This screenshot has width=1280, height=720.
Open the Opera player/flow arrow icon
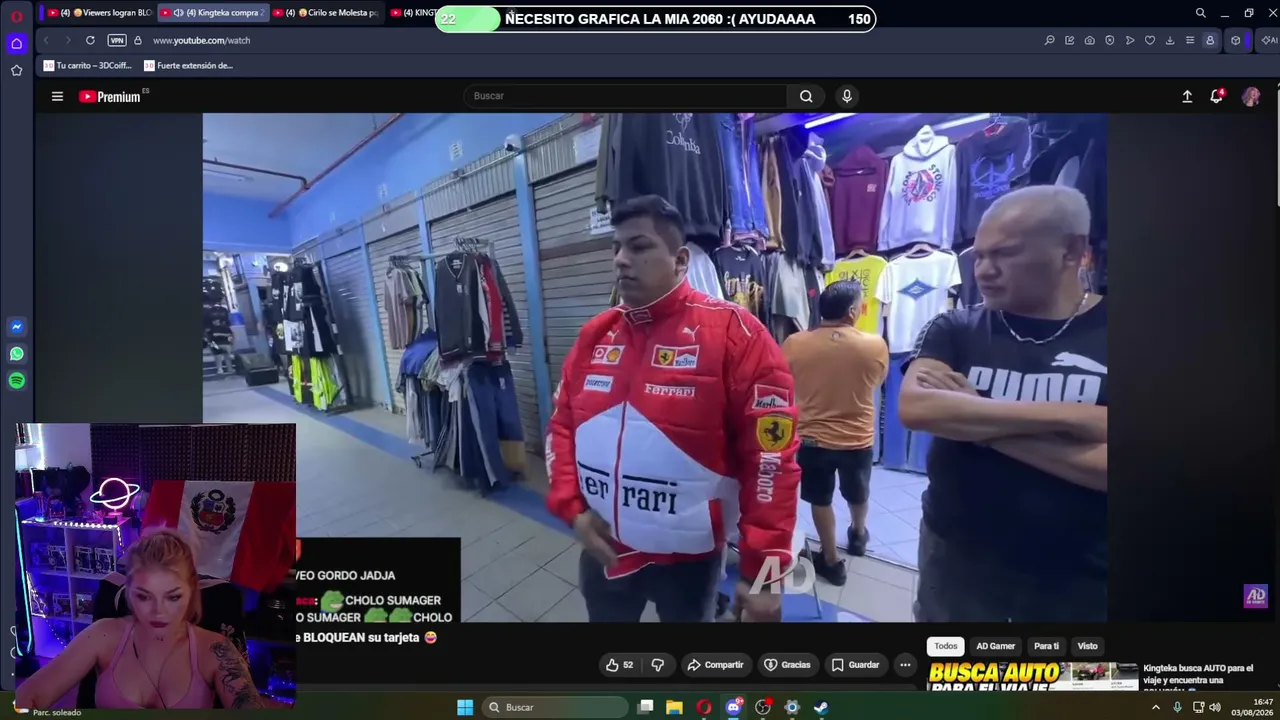(1129, 40)
